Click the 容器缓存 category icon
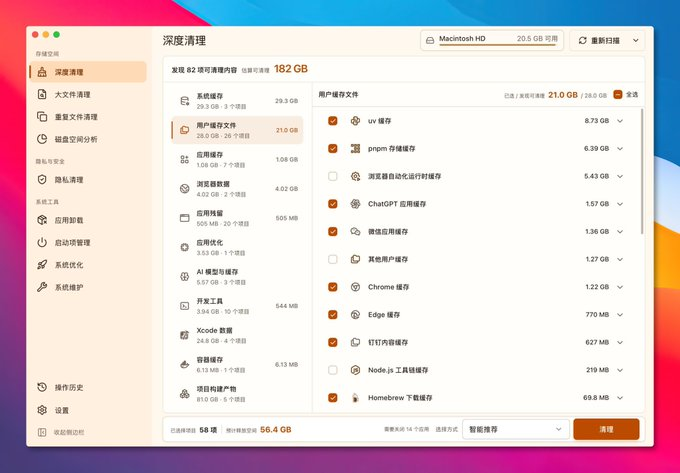The width and height of the screenshot is (680, 473). pyautogui.click(x=185, y=365)
